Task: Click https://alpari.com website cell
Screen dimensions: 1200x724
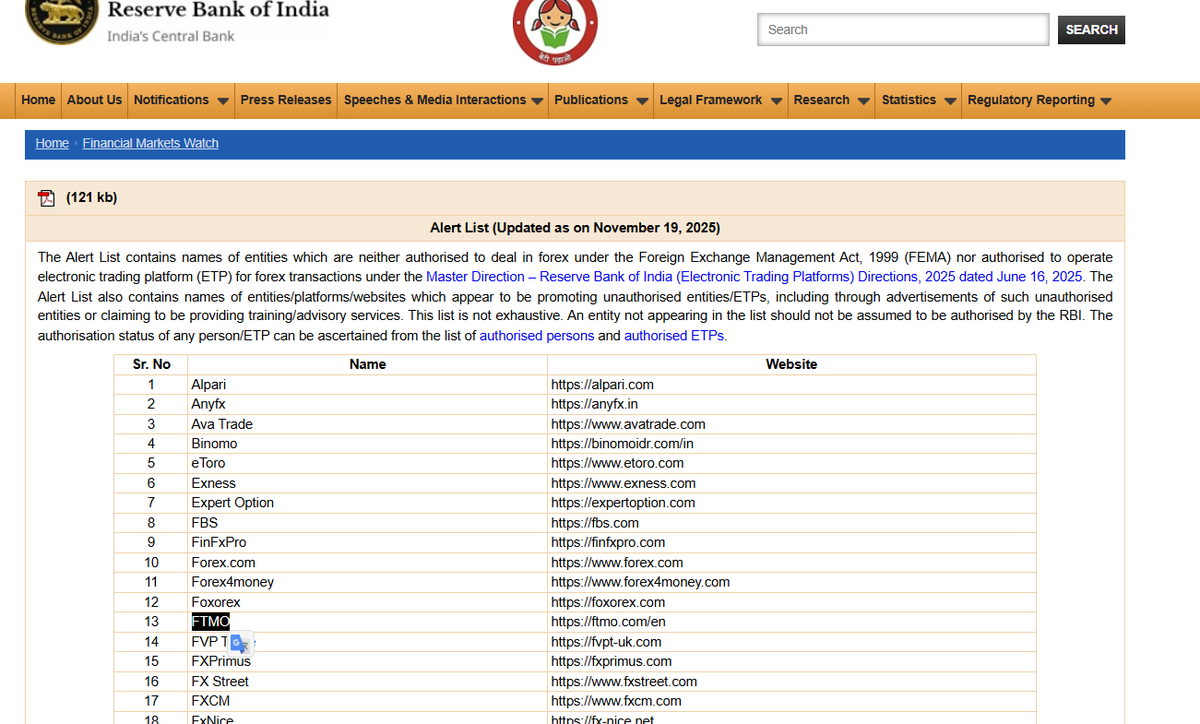Action: click(791, 384)
